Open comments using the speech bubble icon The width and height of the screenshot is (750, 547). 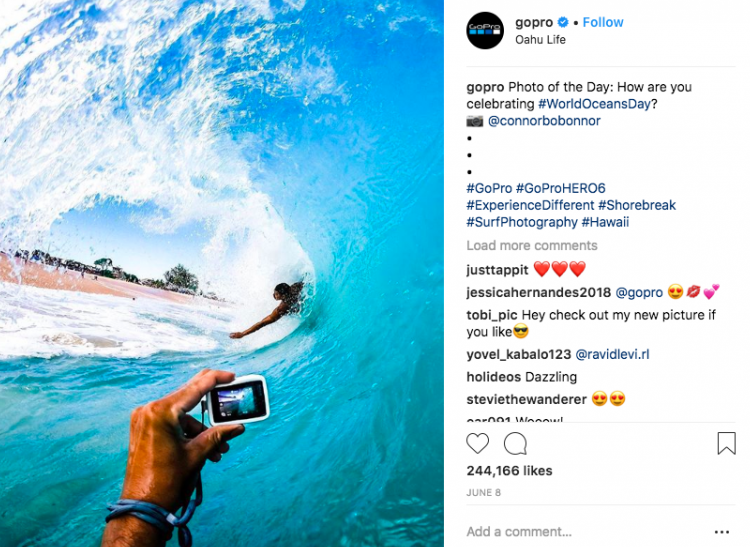pyautogui.click(x=515, y=443)
